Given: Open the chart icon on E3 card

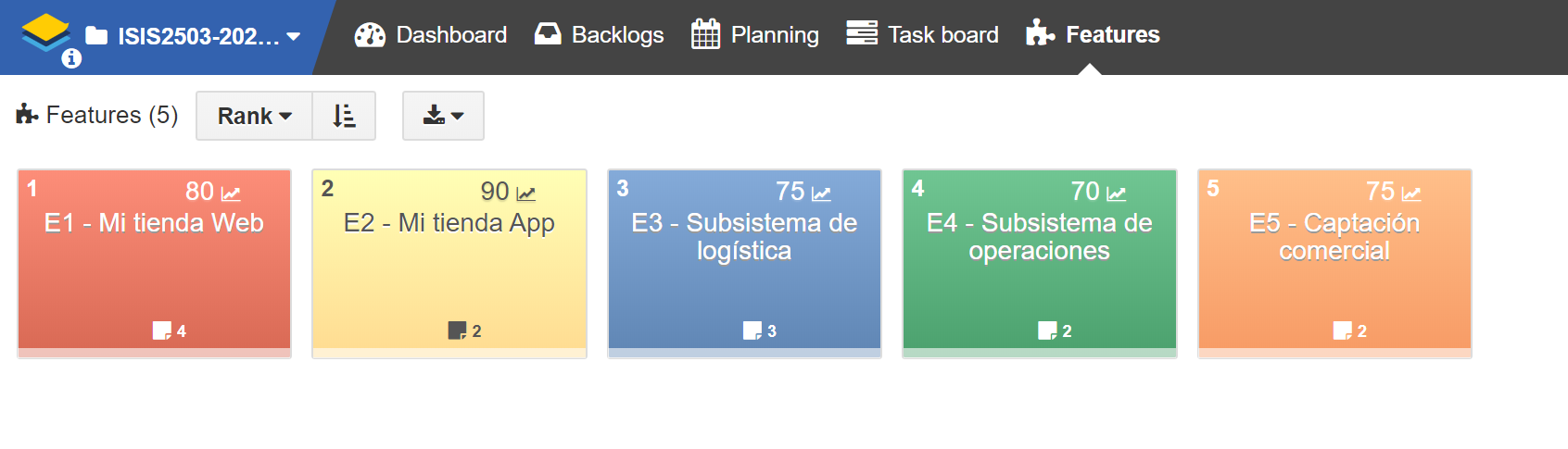Looking at the screenshot, I should (821, 193).
